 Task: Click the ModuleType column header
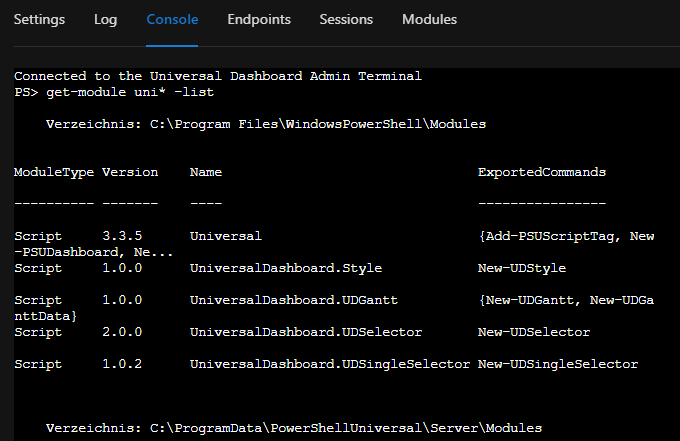point(54,173)
